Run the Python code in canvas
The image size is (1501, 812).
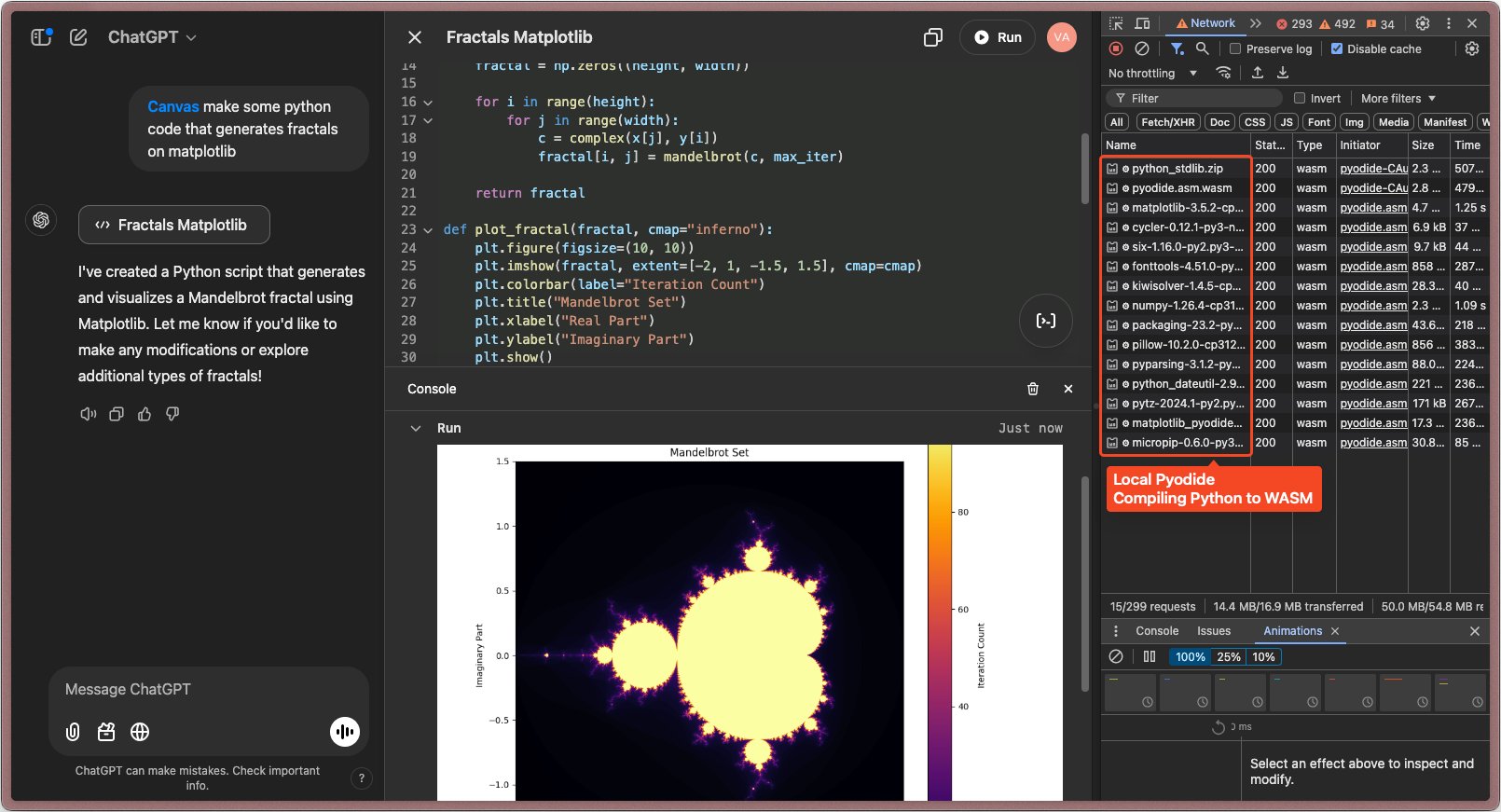click(x=998, y=37)
